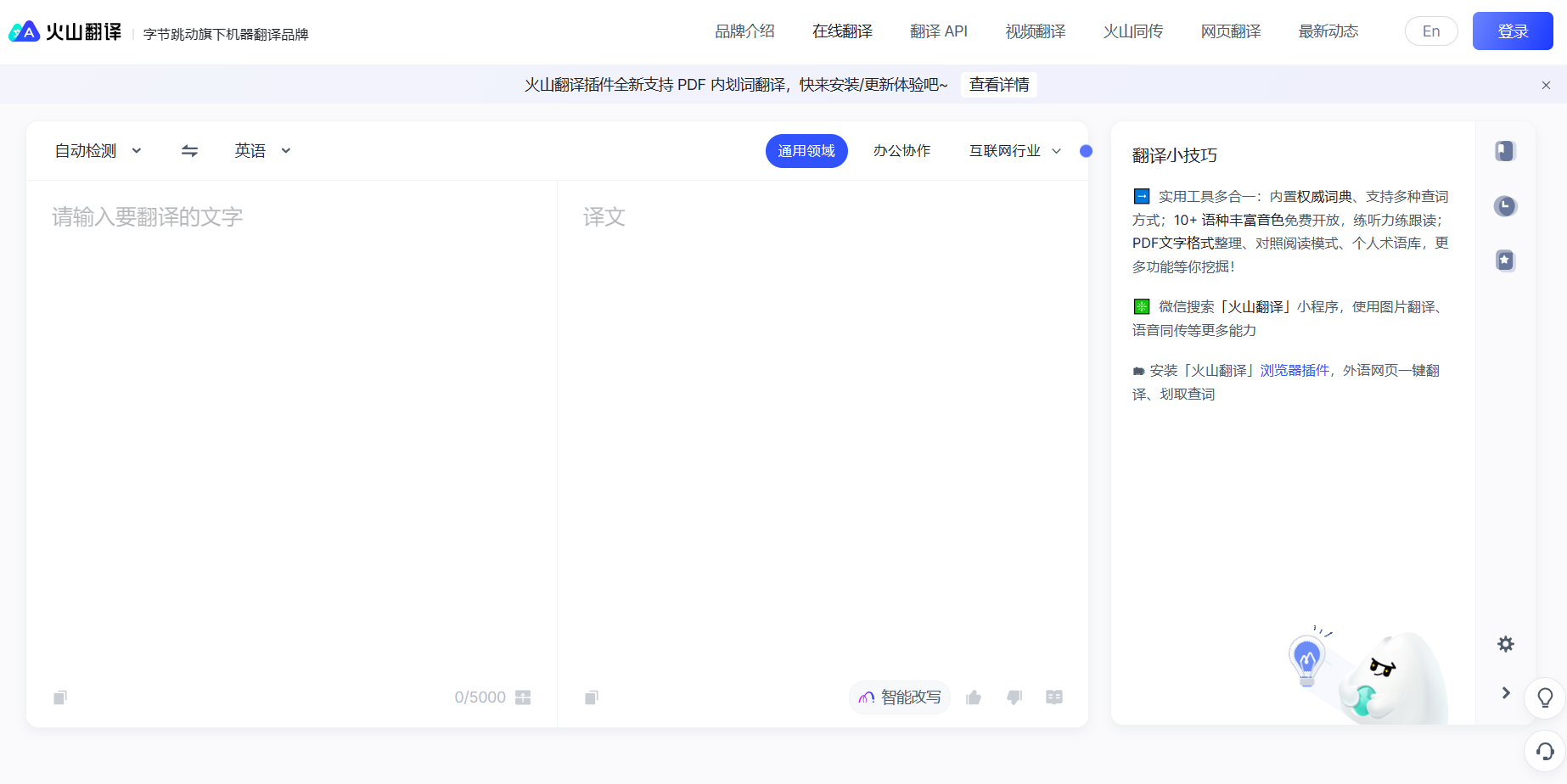Open translation settings gear
Screen dimensions: 1567x784
1505,644
